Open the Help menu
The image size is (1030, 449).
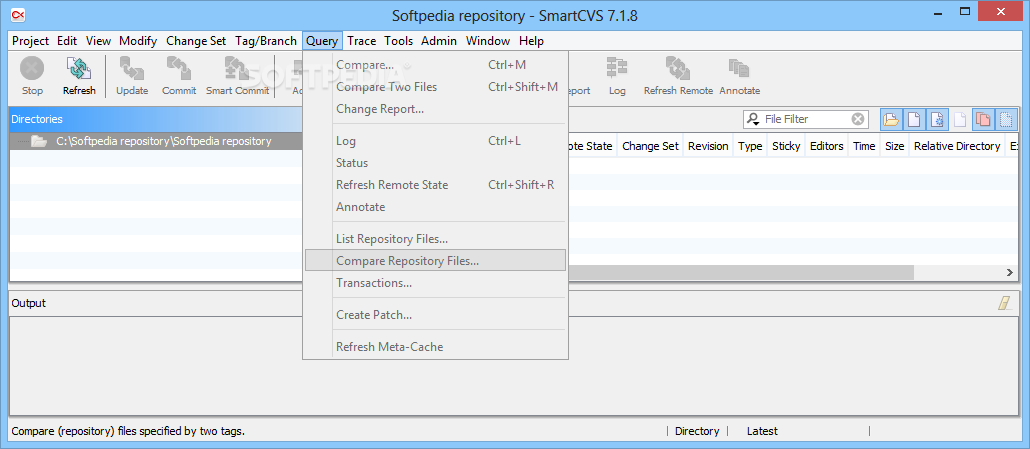pyautogui.click(x=531, y=41)
